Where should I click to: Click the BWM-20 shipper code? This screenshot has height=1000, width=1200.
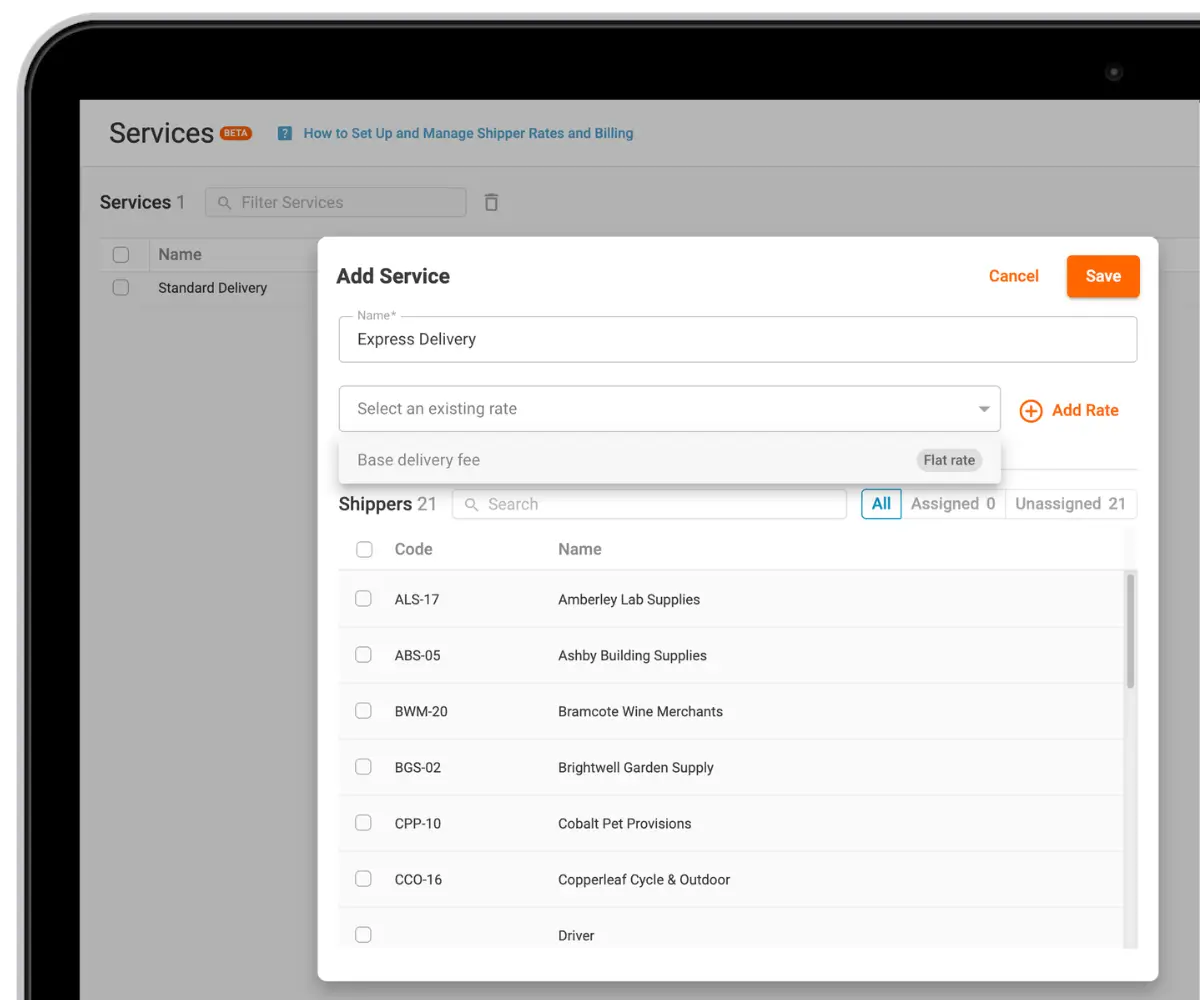tap(421, 711)
